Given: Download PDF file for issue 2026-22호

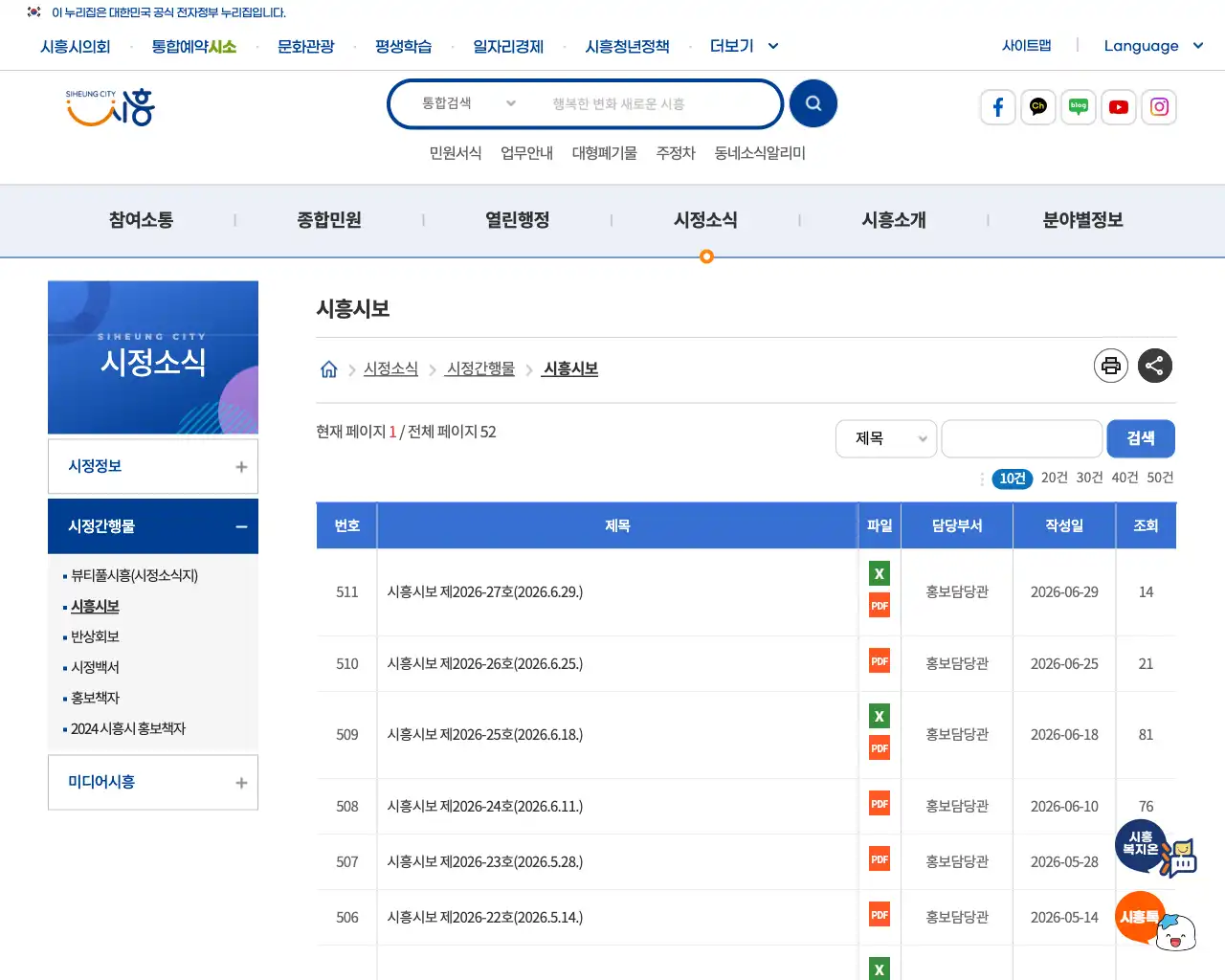Looking at the screenshot, I should pos(880,915).
